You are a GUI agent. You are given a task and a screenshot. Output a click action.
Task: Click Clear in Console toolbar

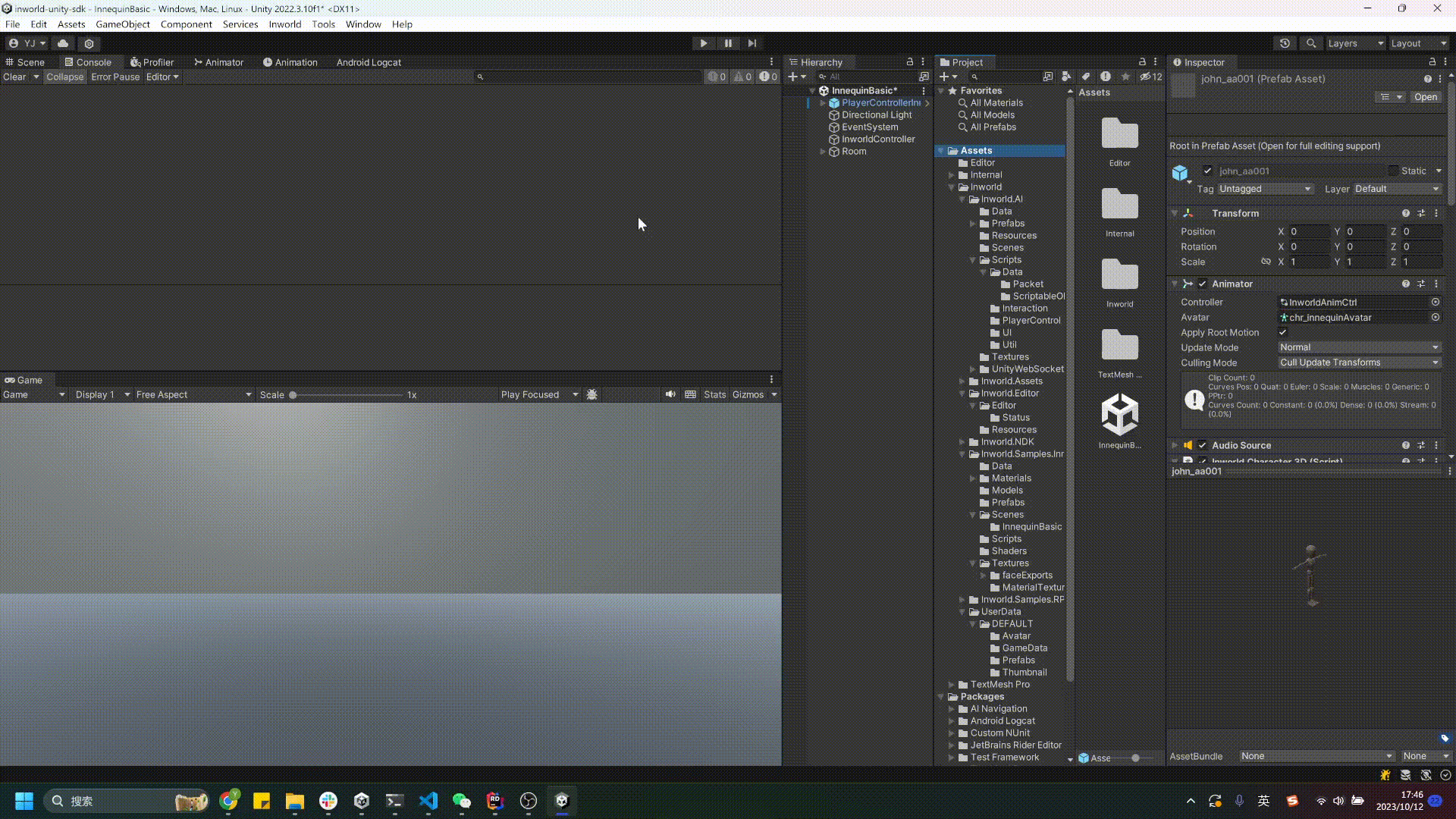pyautogui.click(x=14, y=77)
